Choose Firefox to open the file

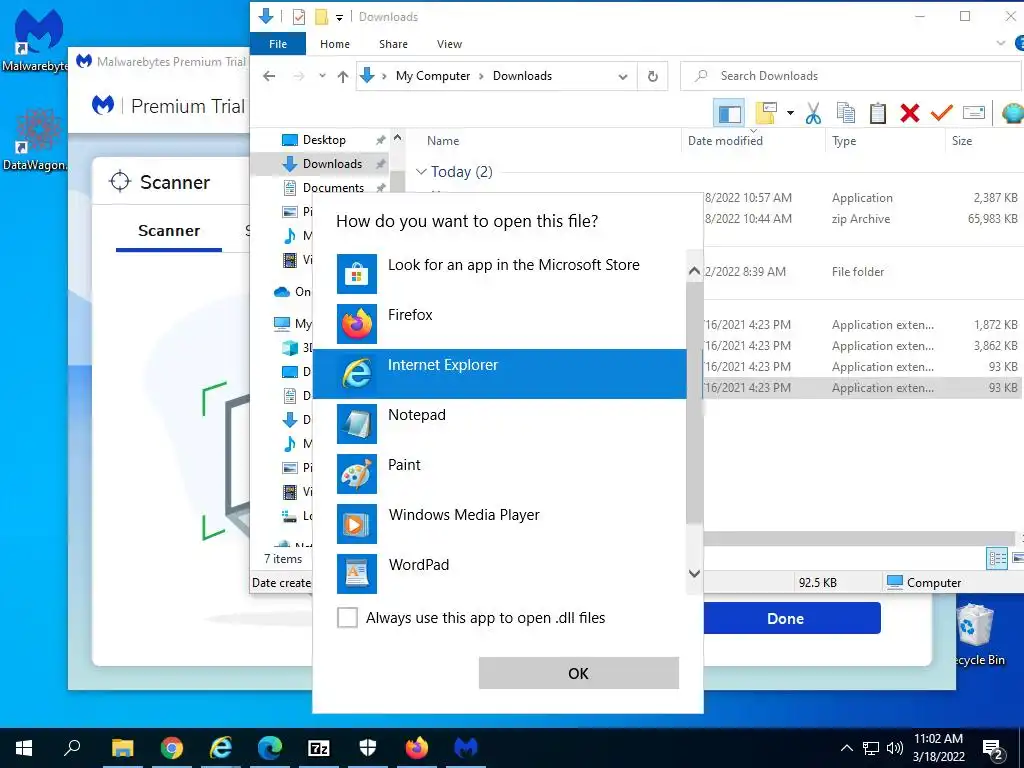(500, 323)
